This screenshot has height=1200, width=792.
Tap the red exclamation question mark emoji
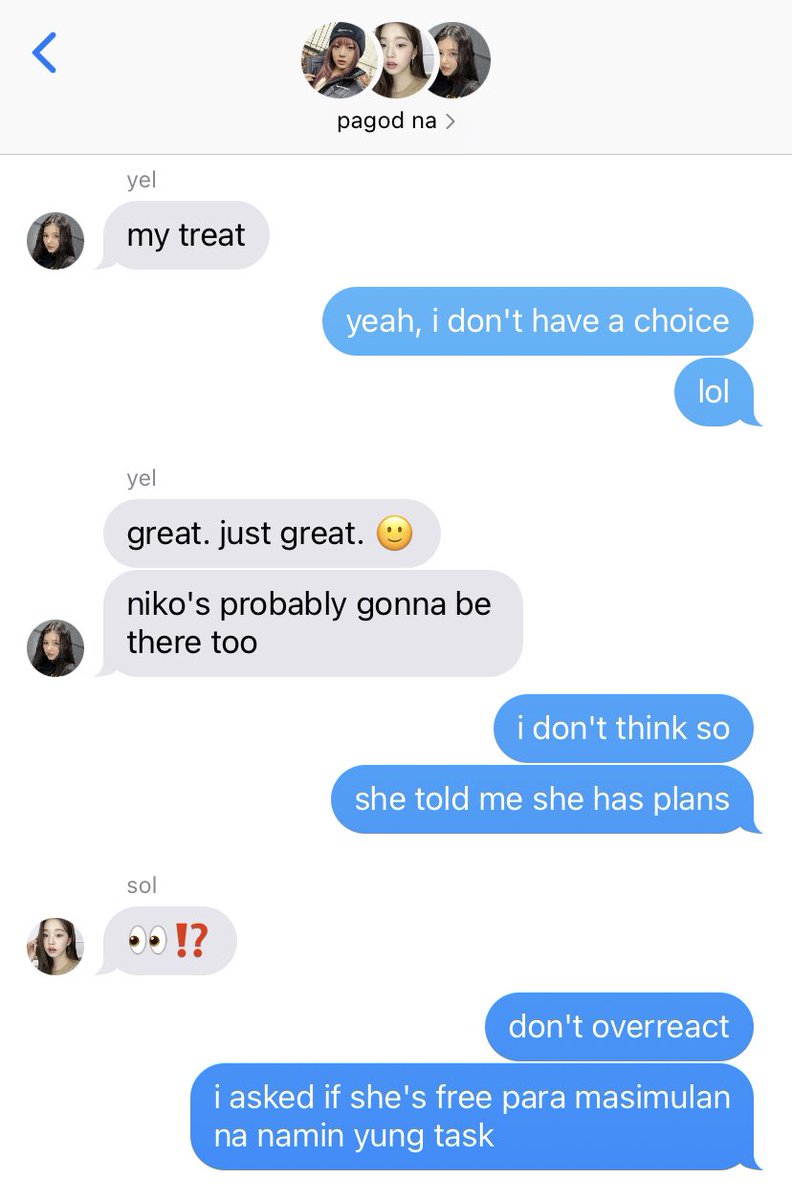point(191,941)
